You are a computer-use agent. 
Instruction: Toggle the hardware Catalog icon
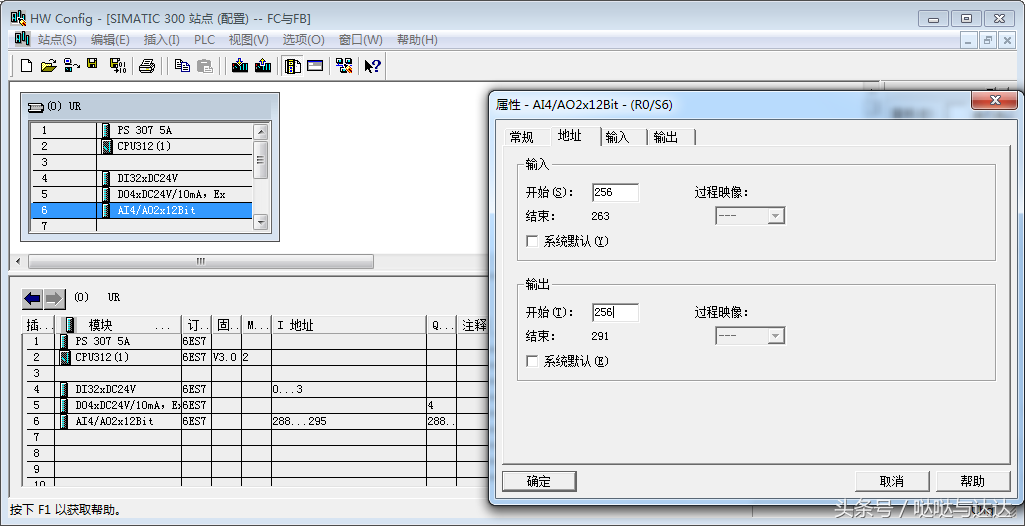(x=292, y=65)
